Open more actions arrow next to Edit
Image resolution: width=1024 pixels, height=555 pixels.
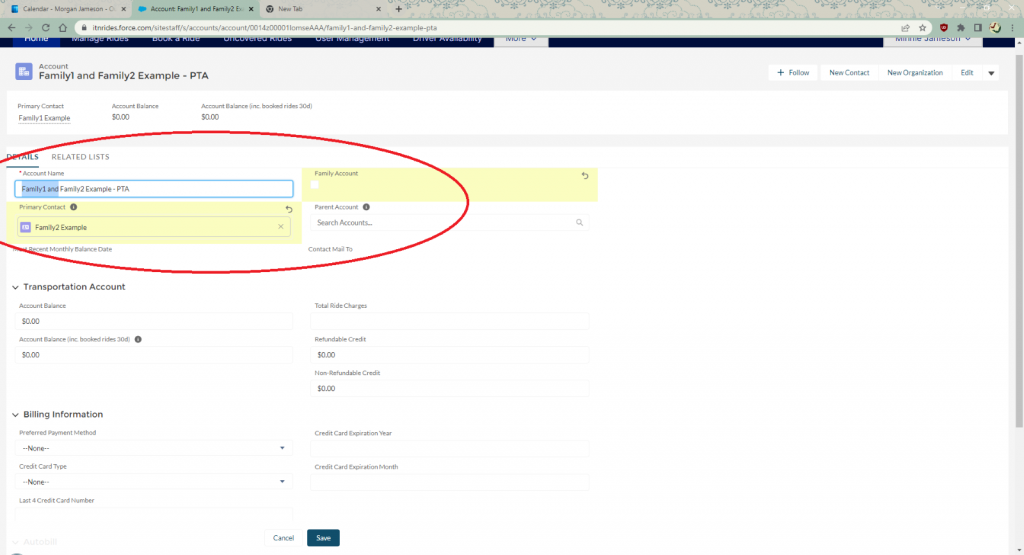(991, 73)
